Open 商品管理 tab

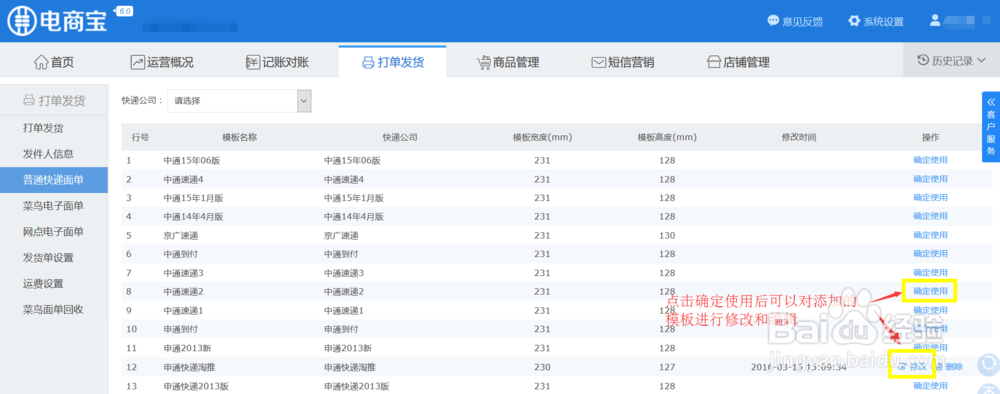(x=508, y=62)
